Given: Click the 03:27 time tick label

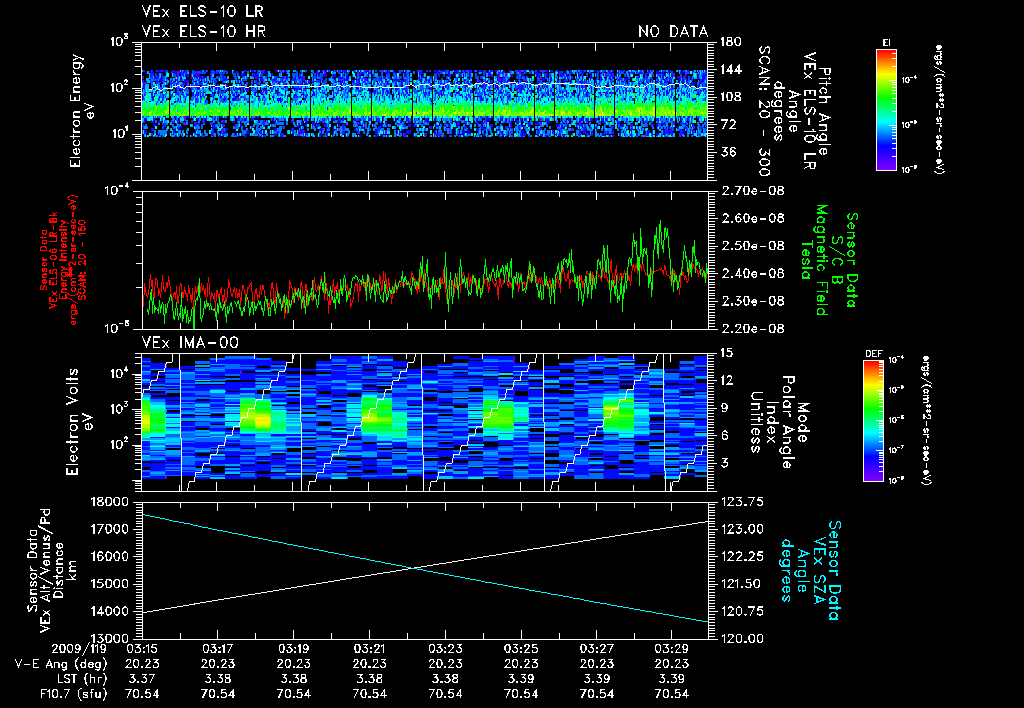Looking at the screenshot, I should coord(597,649).
